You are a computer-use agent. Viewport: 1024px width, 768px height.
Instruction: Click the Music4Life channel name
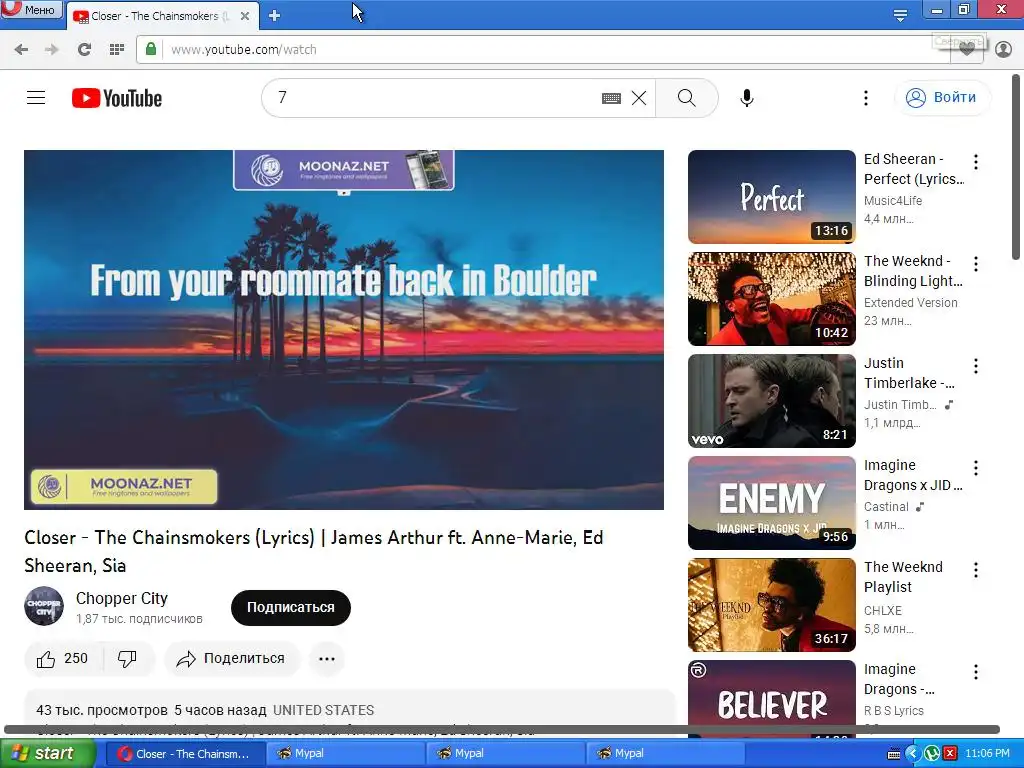click(x=893, y=200)
